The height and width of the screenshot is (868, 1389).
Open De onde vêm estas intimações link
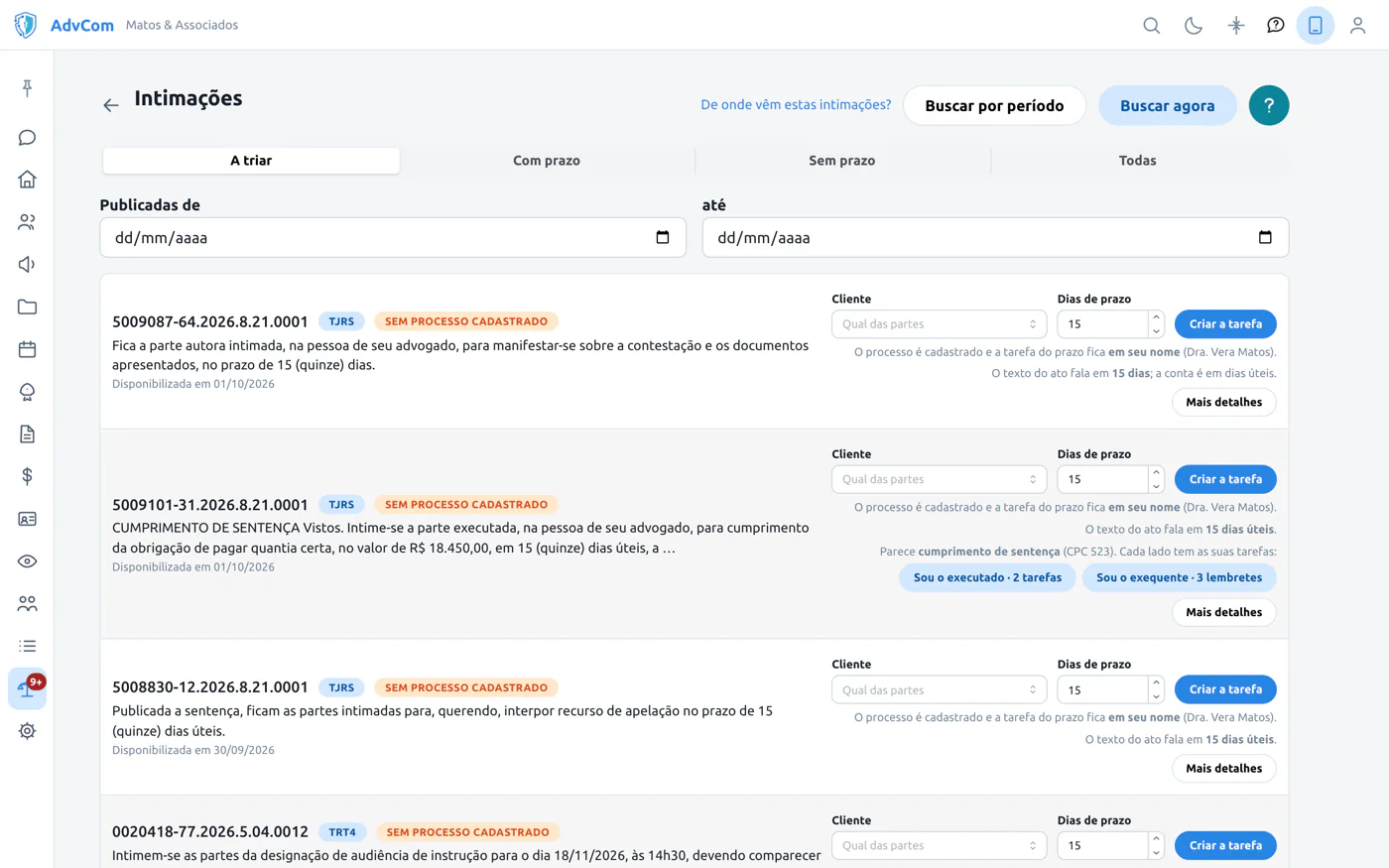pyautogui.click(x=796, y=105)
